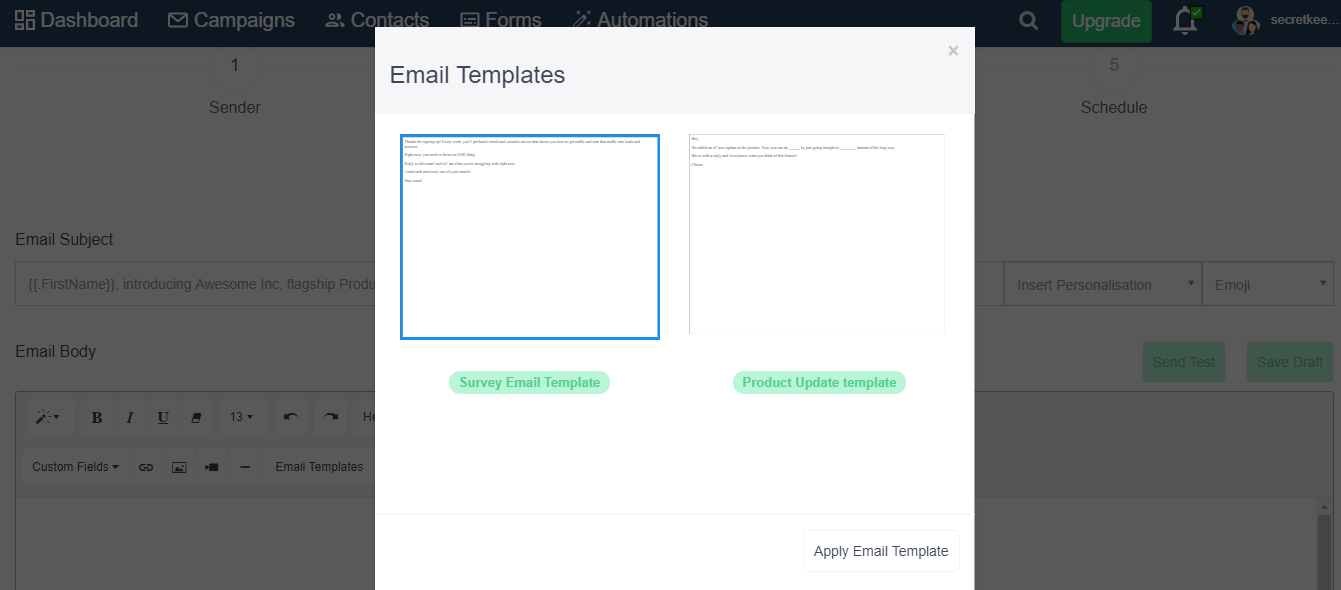Click the search magnifier icon
The image size is (1341, 590).
(1028, 21)
